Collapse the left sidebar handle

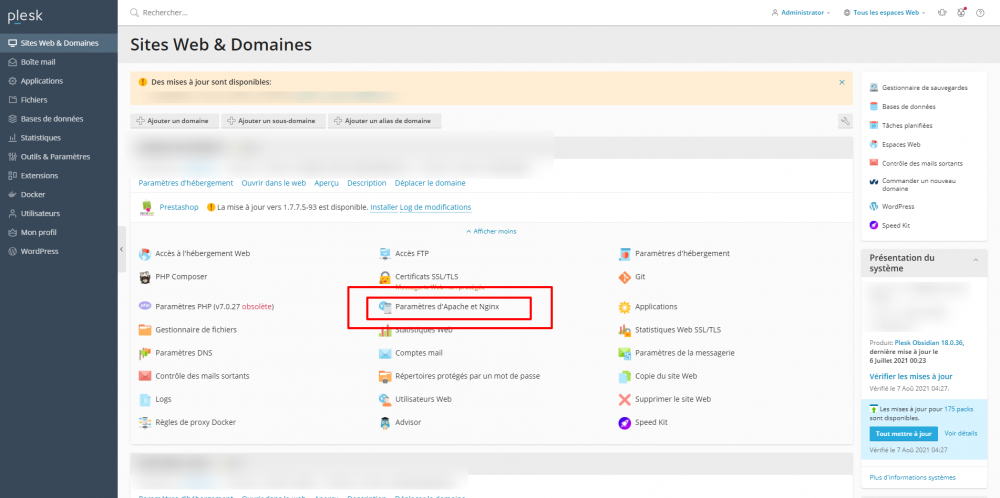coord(122,249)
